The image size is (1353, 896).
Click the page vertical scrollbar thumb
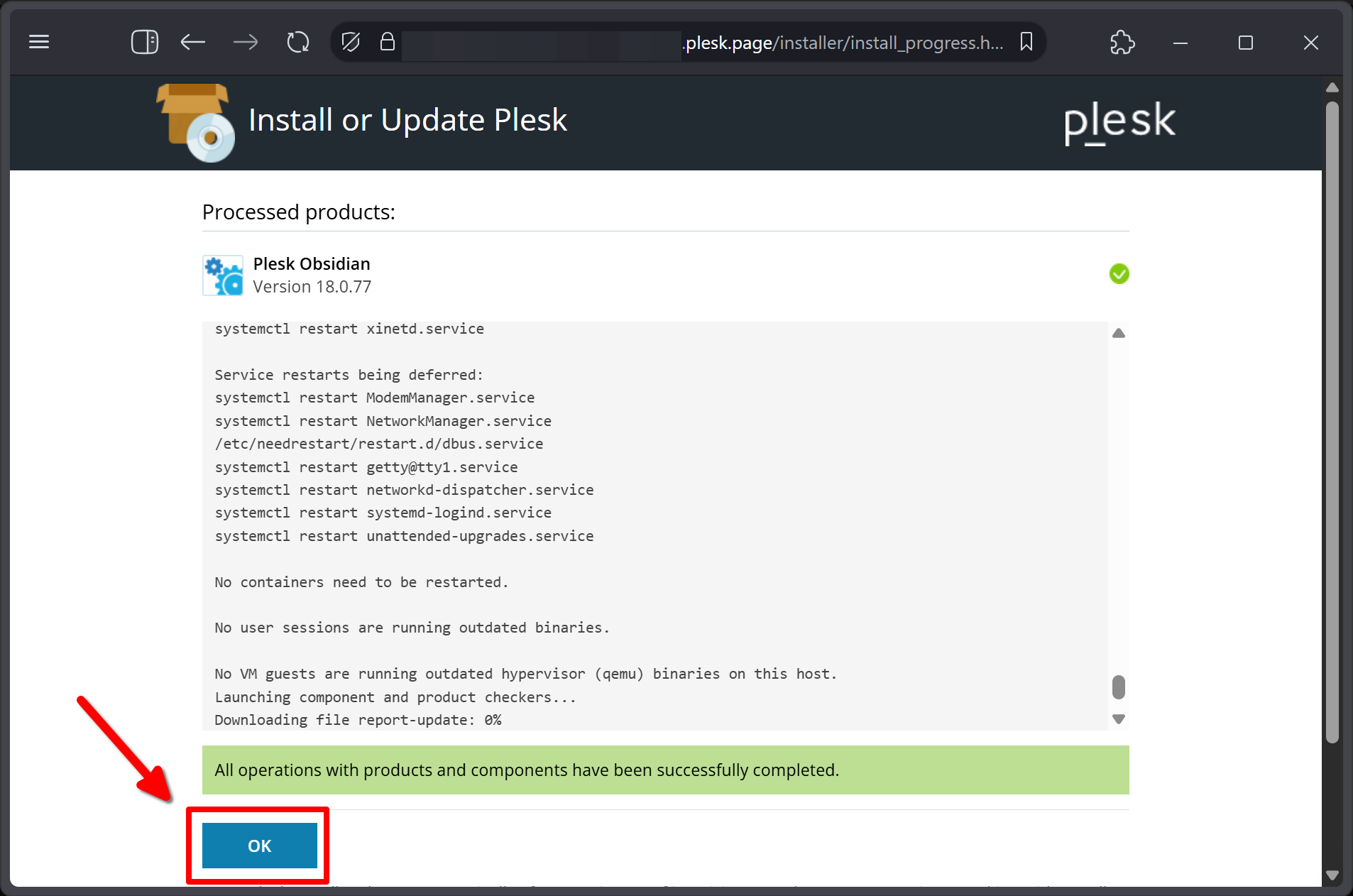pyautogui.click(x=1332, y=422)
